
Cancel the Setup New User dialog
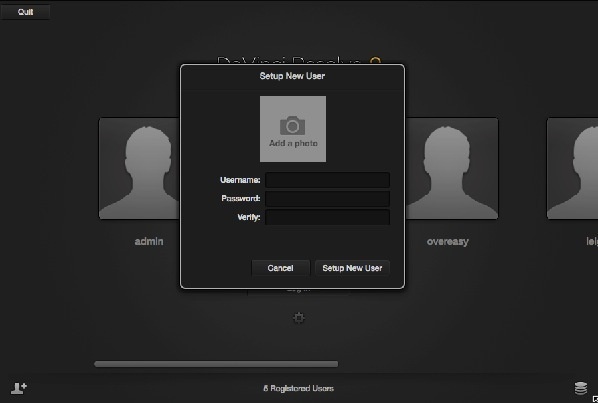280,268
